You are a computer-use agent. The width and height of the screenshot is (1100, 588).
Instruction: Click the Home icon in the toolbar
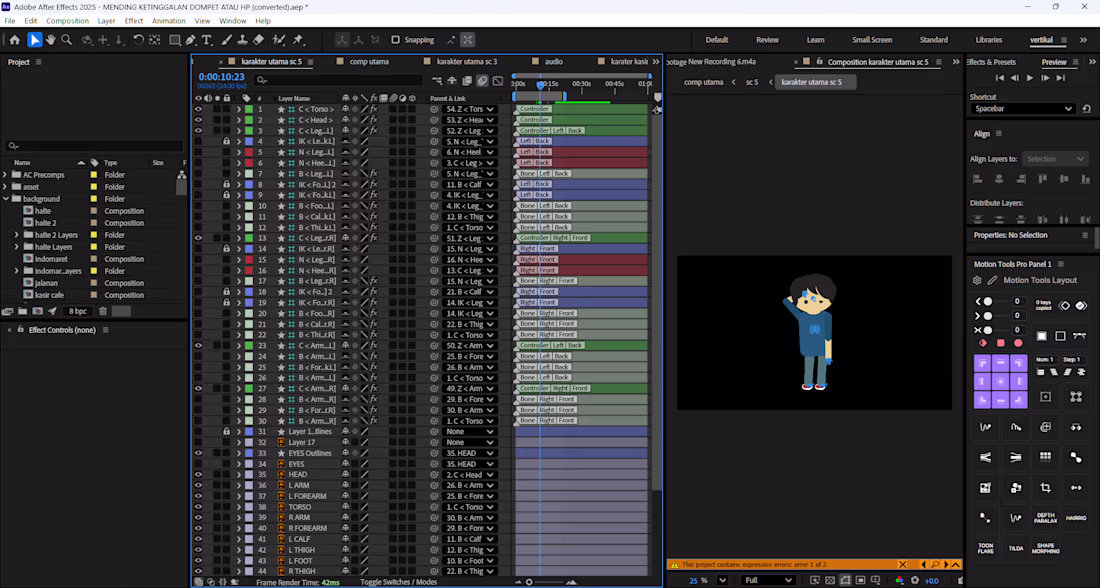14,40
